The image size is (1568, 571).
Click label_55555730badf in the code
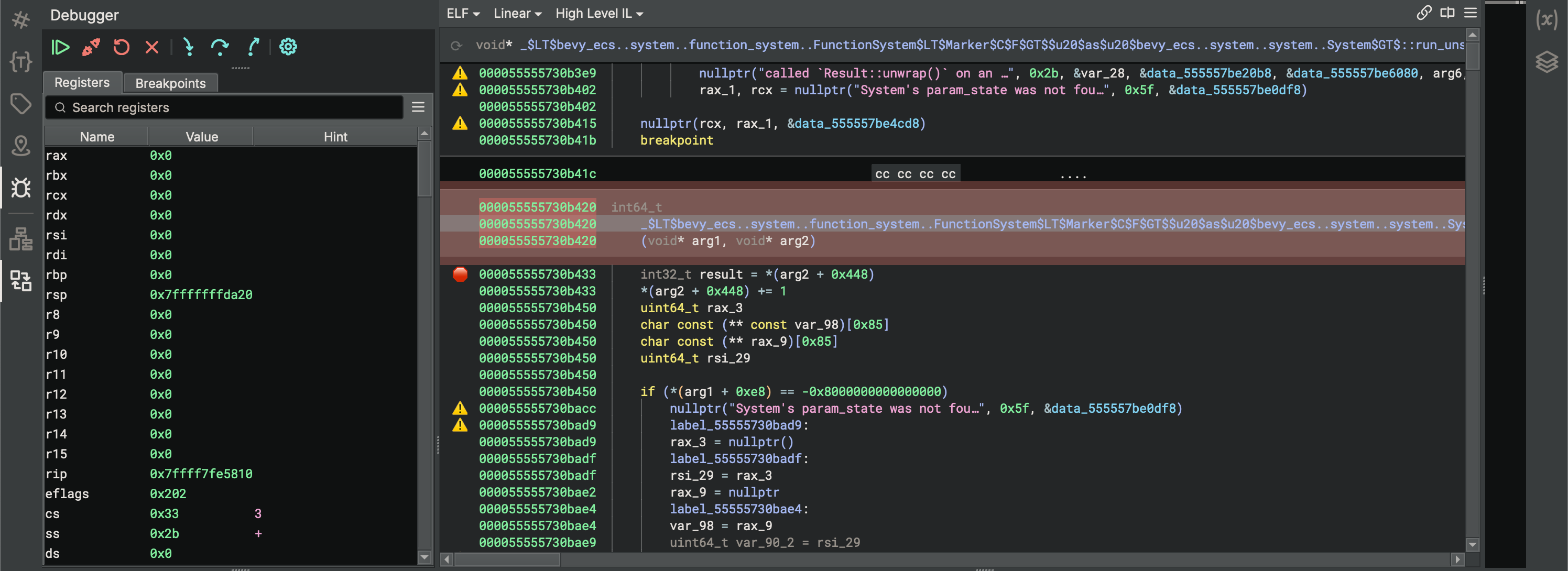(735, 459)
